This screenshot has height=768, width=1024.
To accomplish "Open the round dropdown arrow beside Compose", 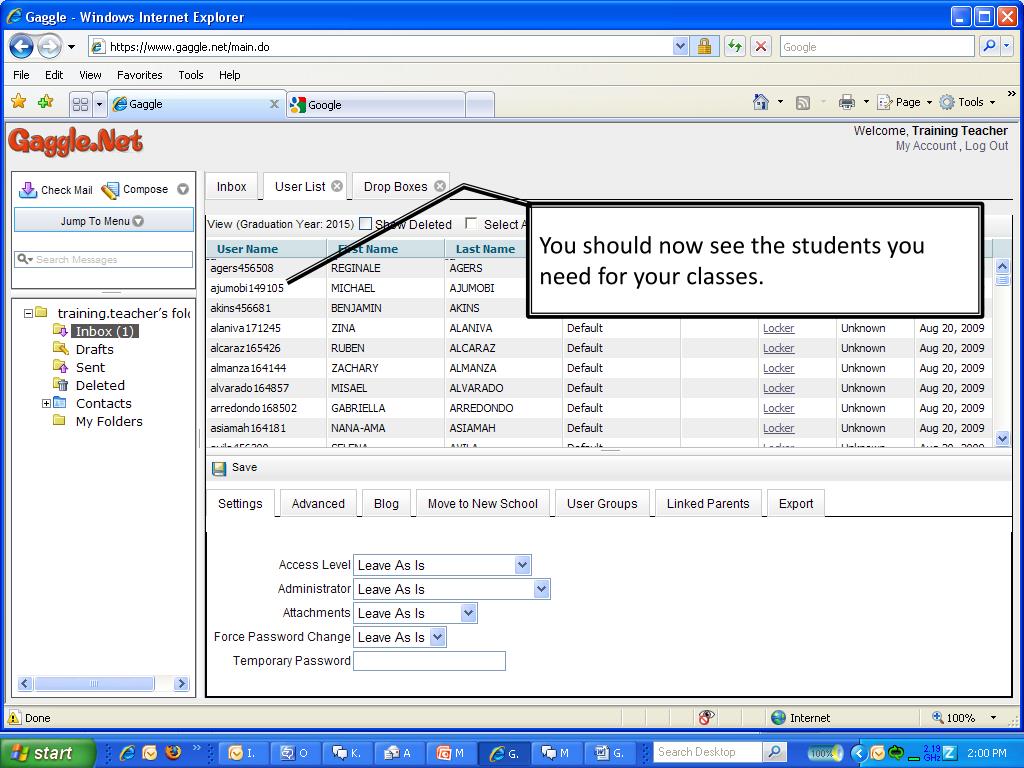I will 183,189.
